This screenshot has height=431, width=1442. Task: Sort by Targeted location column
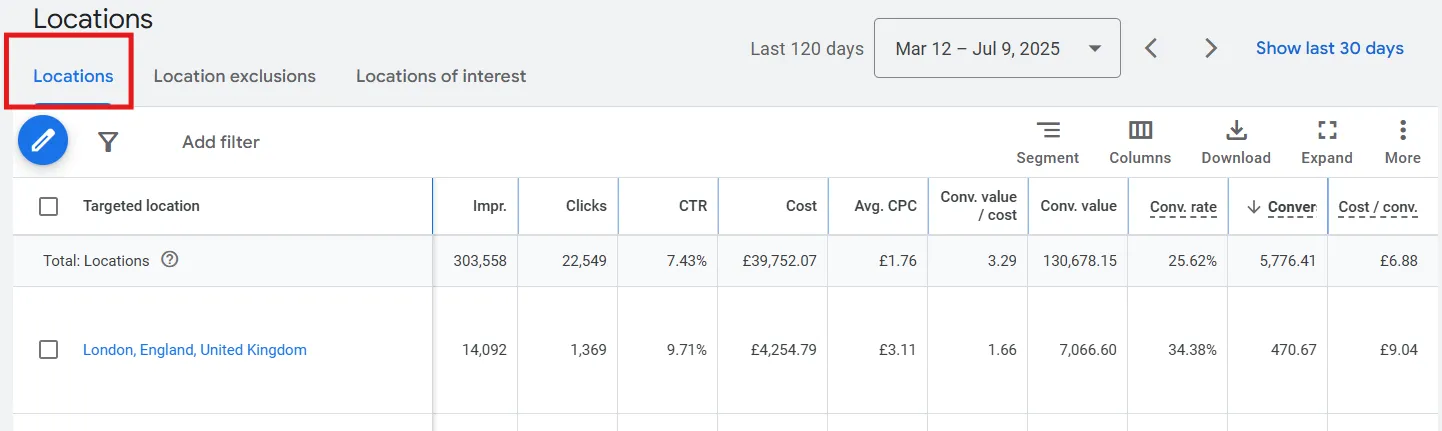pyautogui.click(x=141, y=206)
